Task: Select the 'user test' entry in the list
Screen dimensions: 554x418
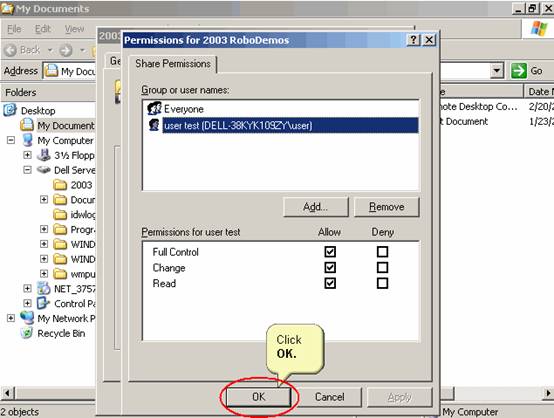Action: pyautogui.click(x=290, y=125)
